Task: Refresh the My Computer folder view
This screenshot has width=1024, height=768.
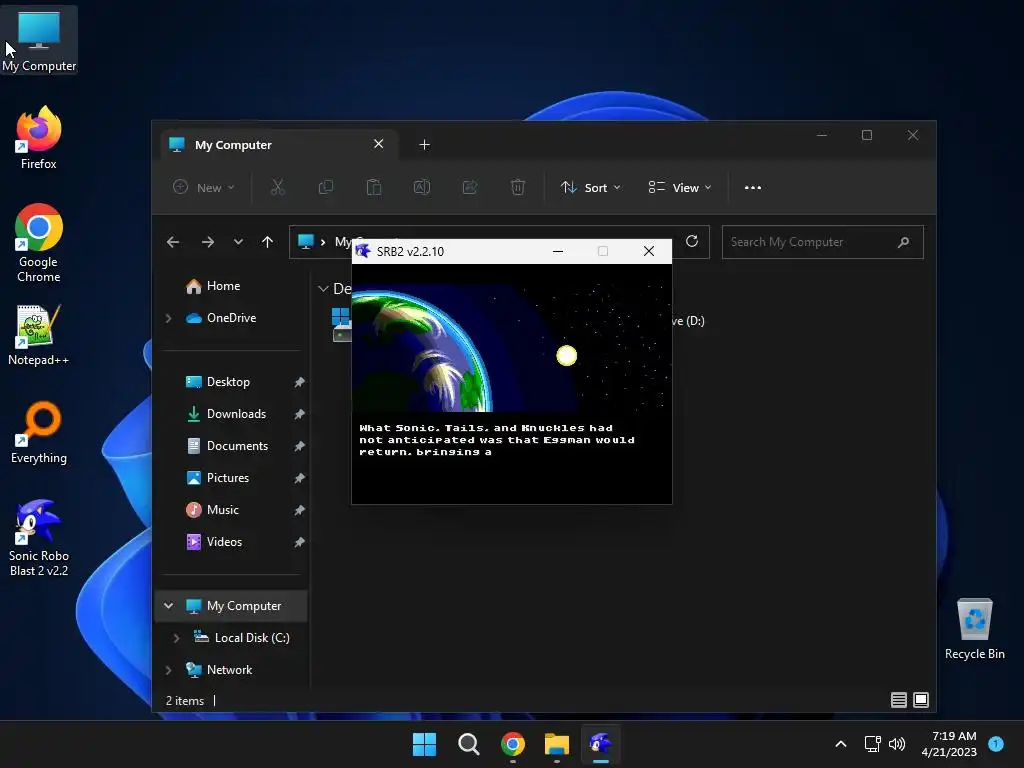Action: coord(692,242)
